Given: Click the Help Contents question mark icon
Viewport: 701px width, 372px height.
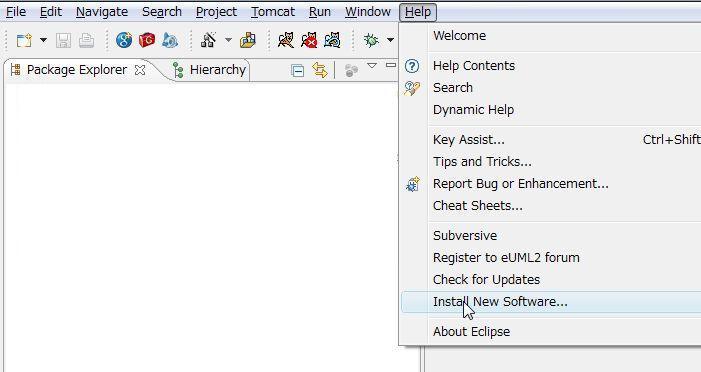Looking at the screenshot, I should click(x=412, y=66).
